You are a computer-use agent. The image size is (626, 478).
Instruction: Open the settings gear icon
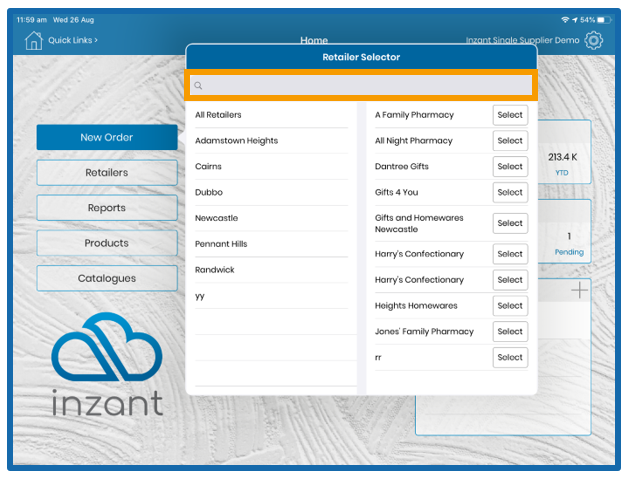[594, 40]
